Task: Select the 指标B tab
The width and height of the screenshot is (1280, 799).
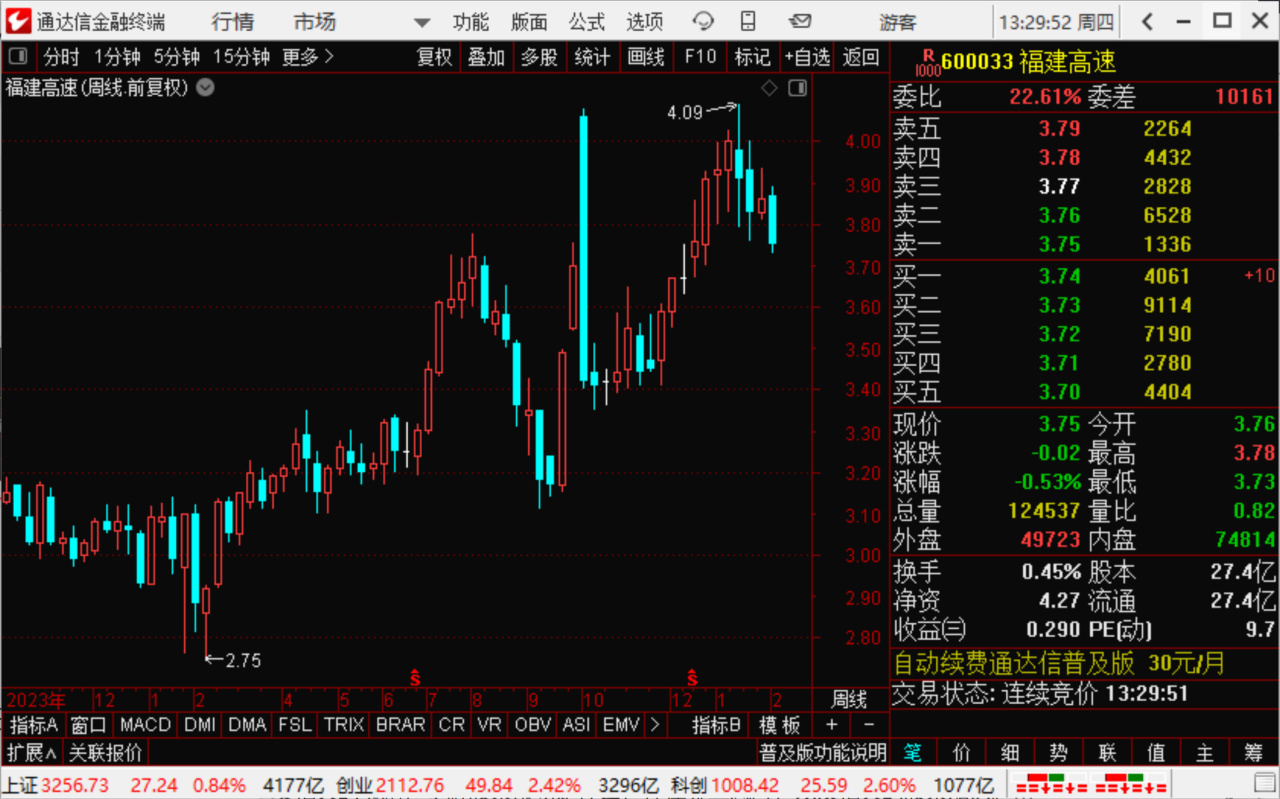Action: 717,724
